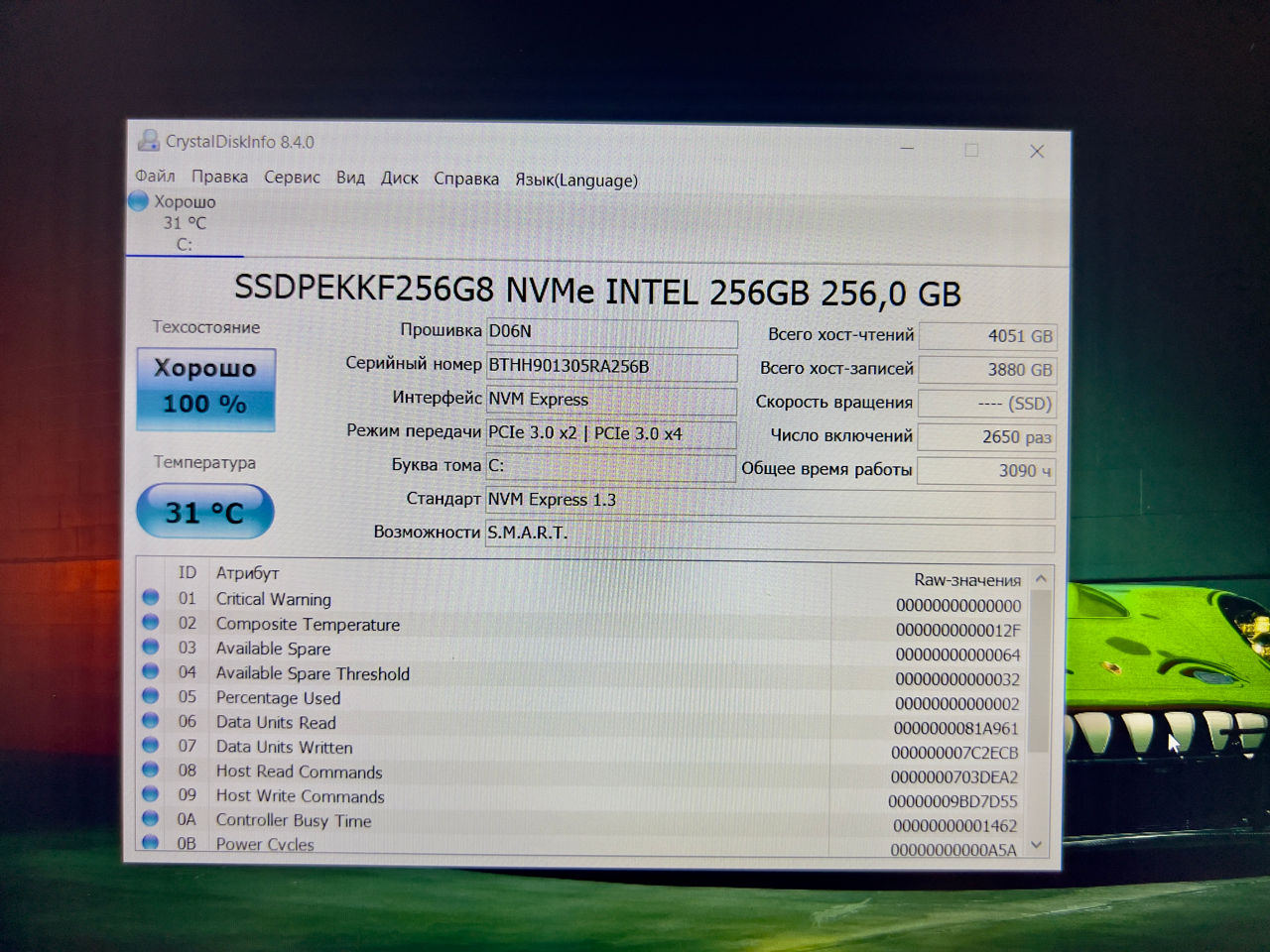Click the blue status orb for Host Write Commands
The height and width of the screenshot is (952, 1270).
(x=151, y=794)
